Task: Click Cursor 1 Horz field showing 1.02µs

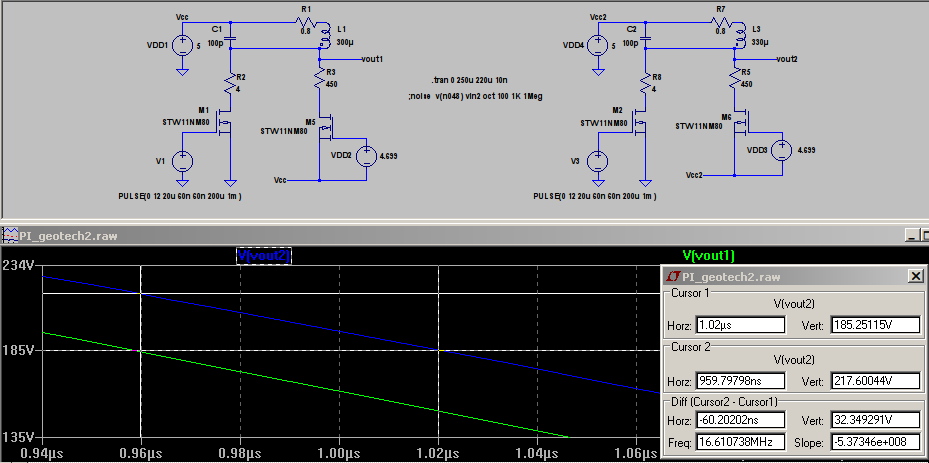Action: pos(741,324)
